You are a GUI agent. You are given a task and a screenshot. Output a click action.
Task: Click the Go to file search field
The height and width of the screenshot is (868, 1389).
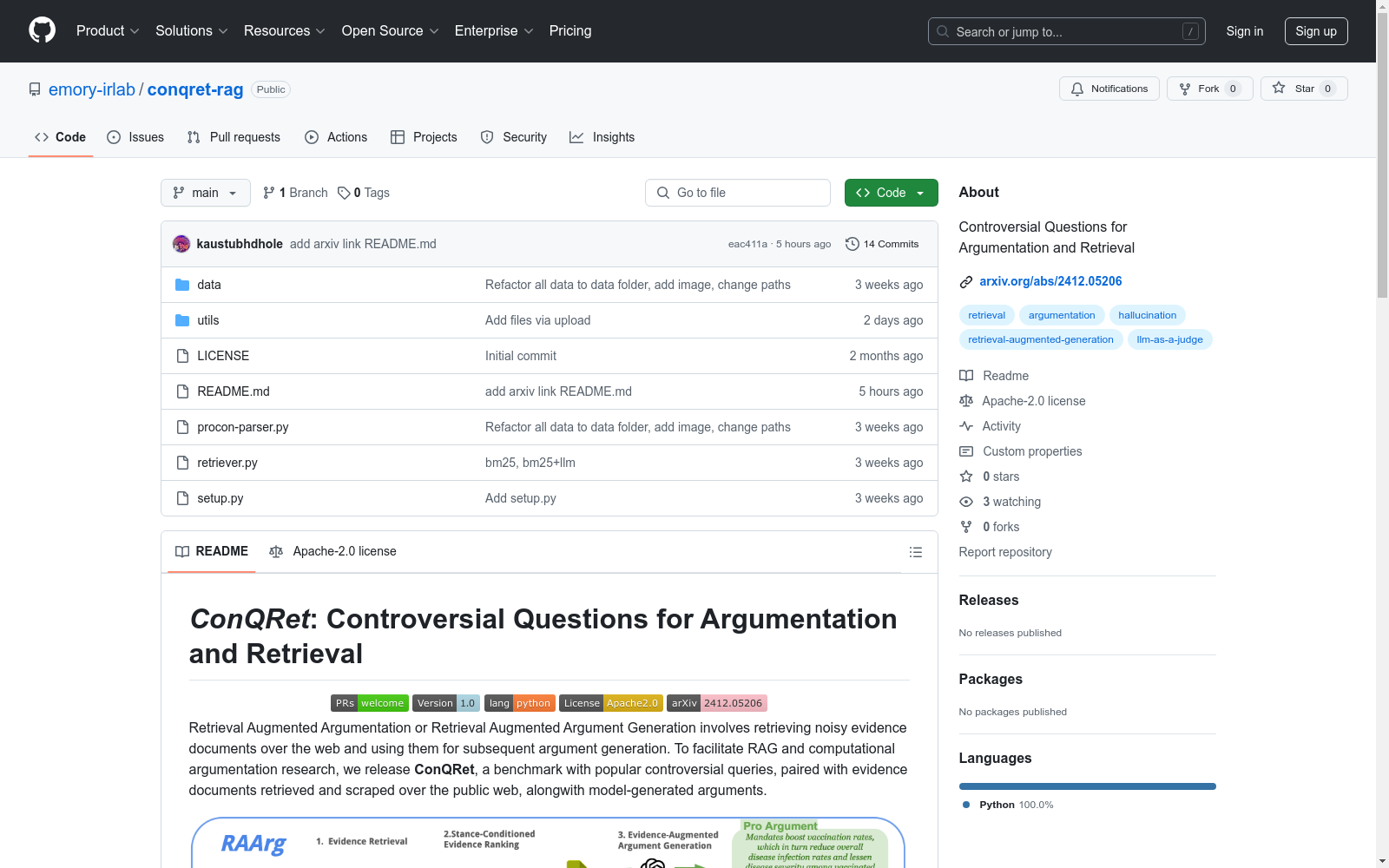(x=738, y=193)
